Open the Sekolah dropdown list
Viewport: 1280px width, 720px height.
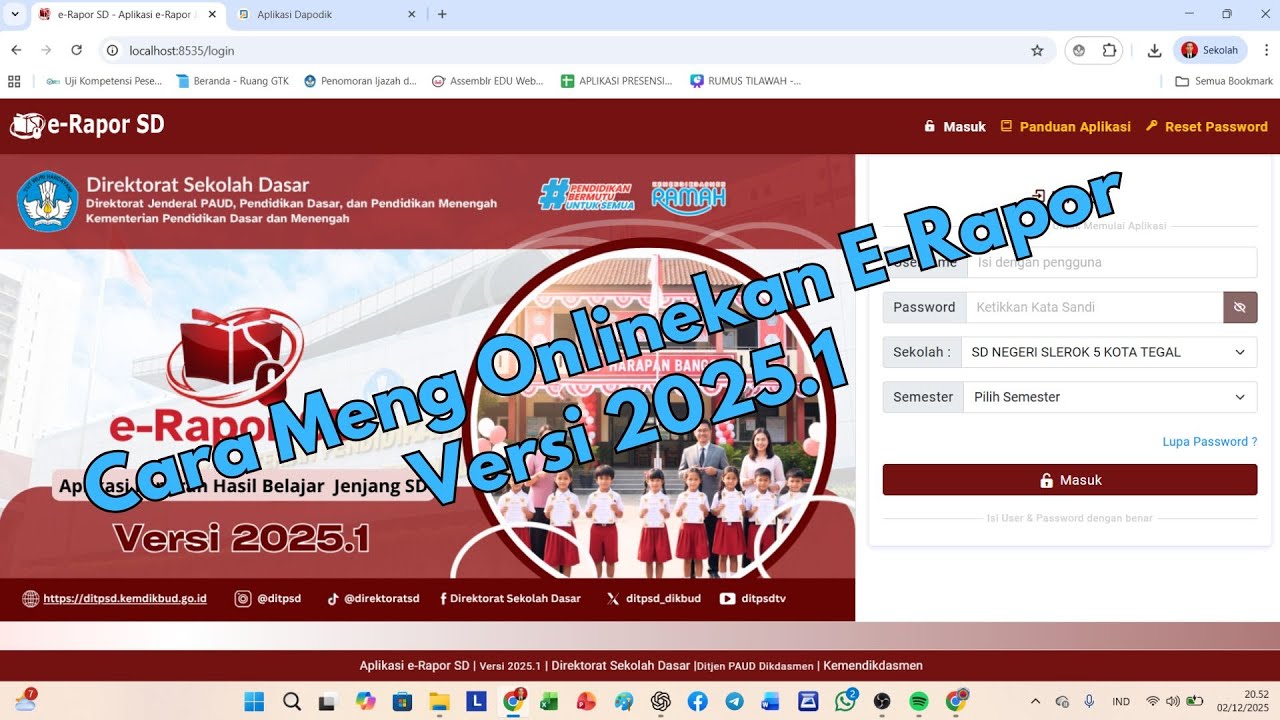pos(1108,352)
